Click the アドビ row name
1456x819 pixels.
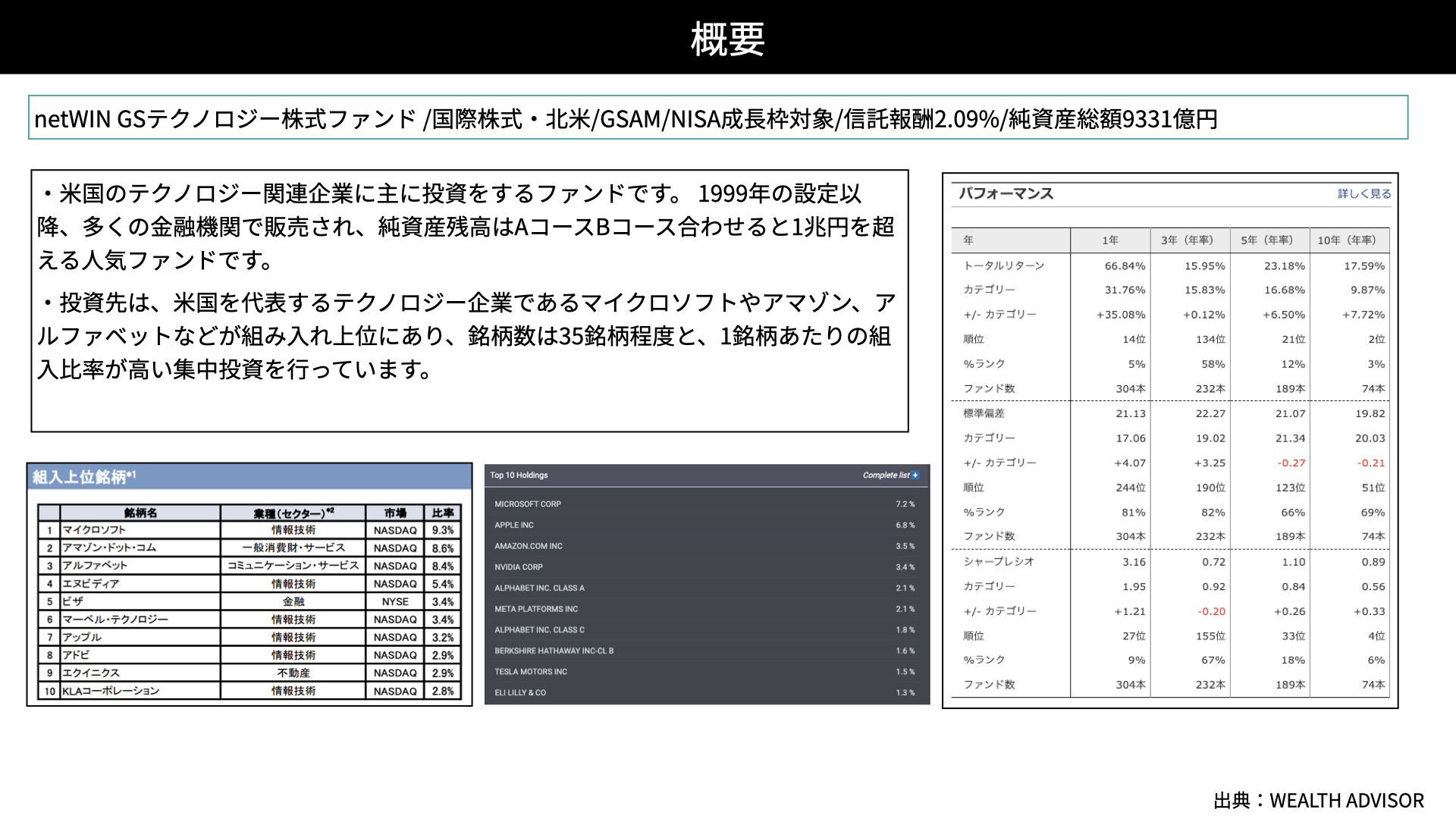coord(76,655)
